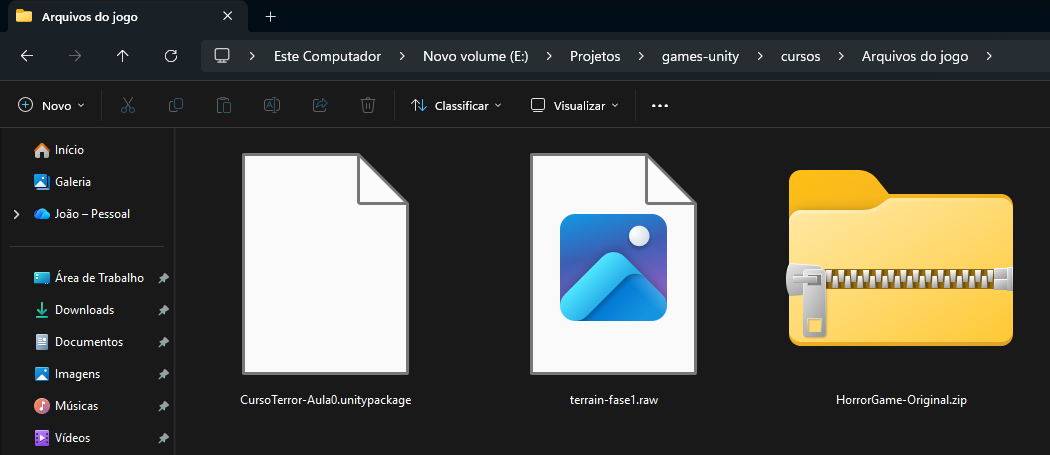This screenshot has width=1050, height=455.
Task: Close the Arquivos do jogo tab
Action: (228, 16)
